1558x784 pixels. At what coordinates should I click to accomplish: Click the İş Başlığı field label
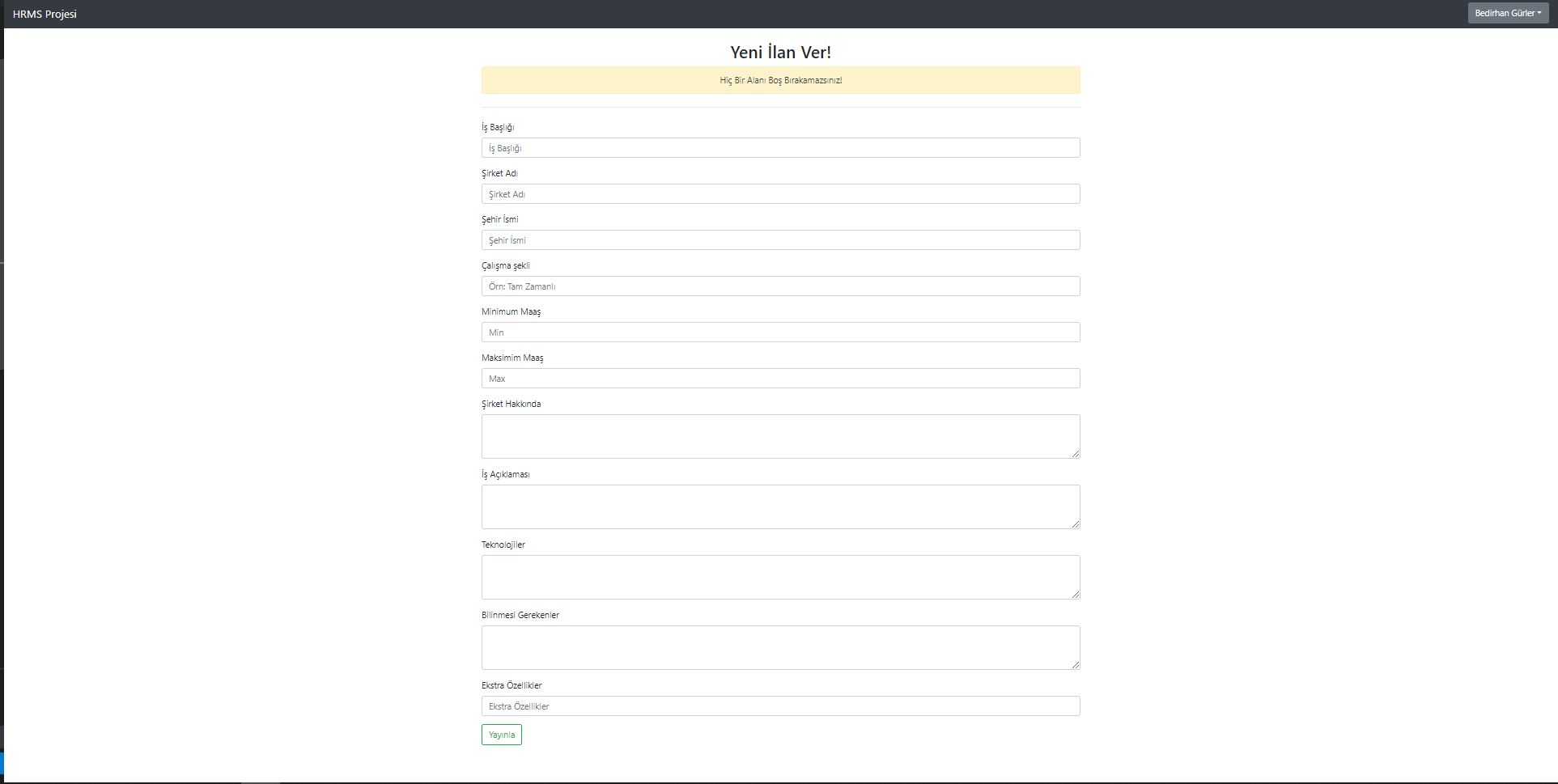(498, 127)
